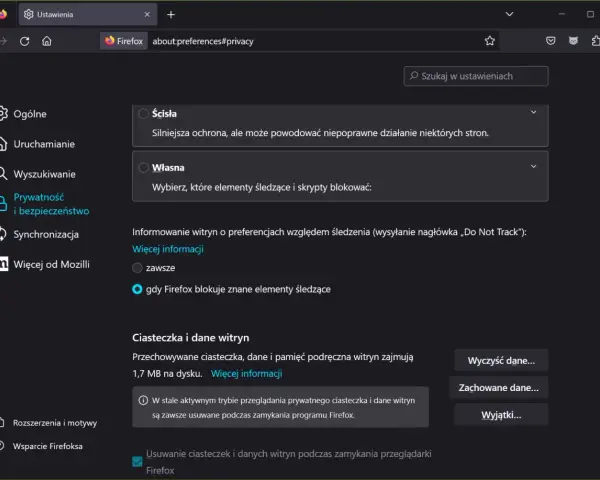Open Więcej informacji about Do Not Track

168,249
